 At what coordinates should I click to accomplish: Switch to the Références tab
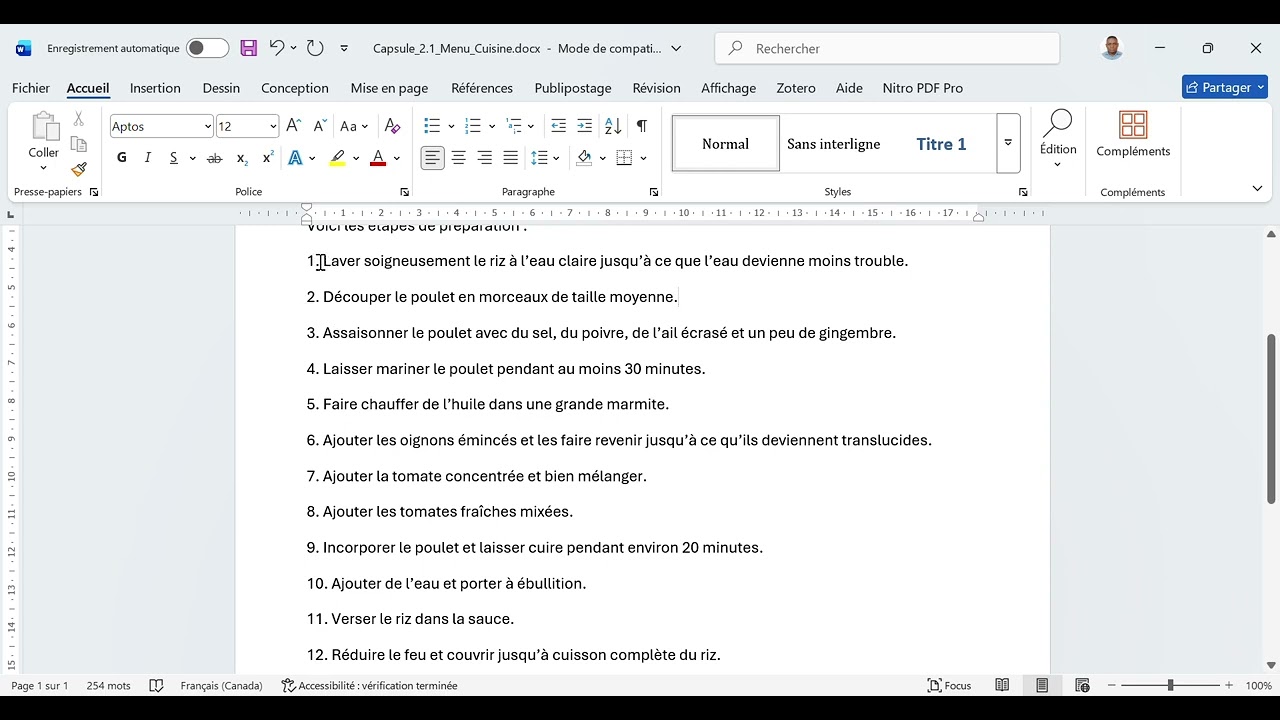482,88
